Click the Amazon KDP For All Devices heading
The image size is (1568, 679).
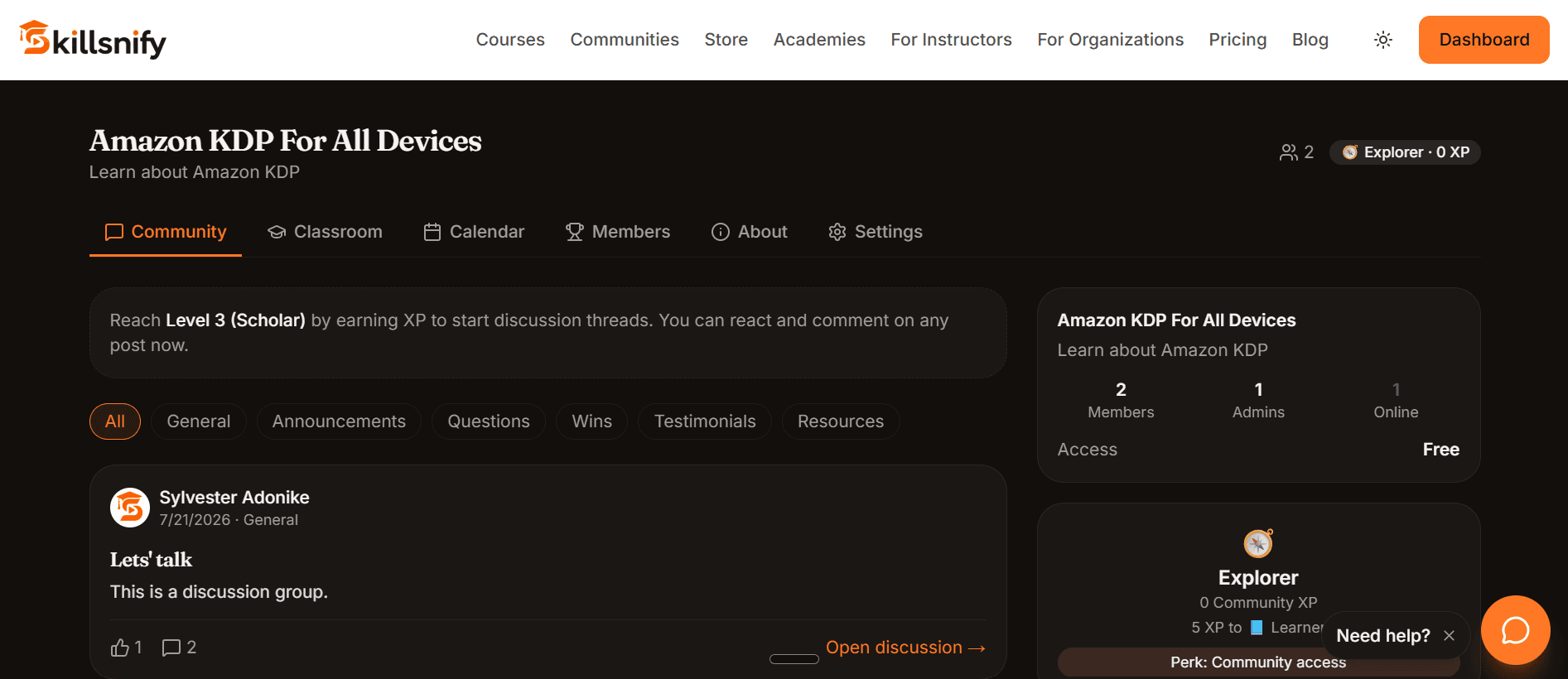[286, 141]
